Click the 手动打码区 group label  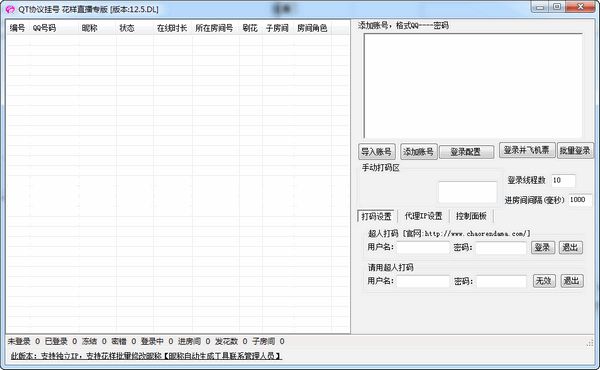pos(380,168)
